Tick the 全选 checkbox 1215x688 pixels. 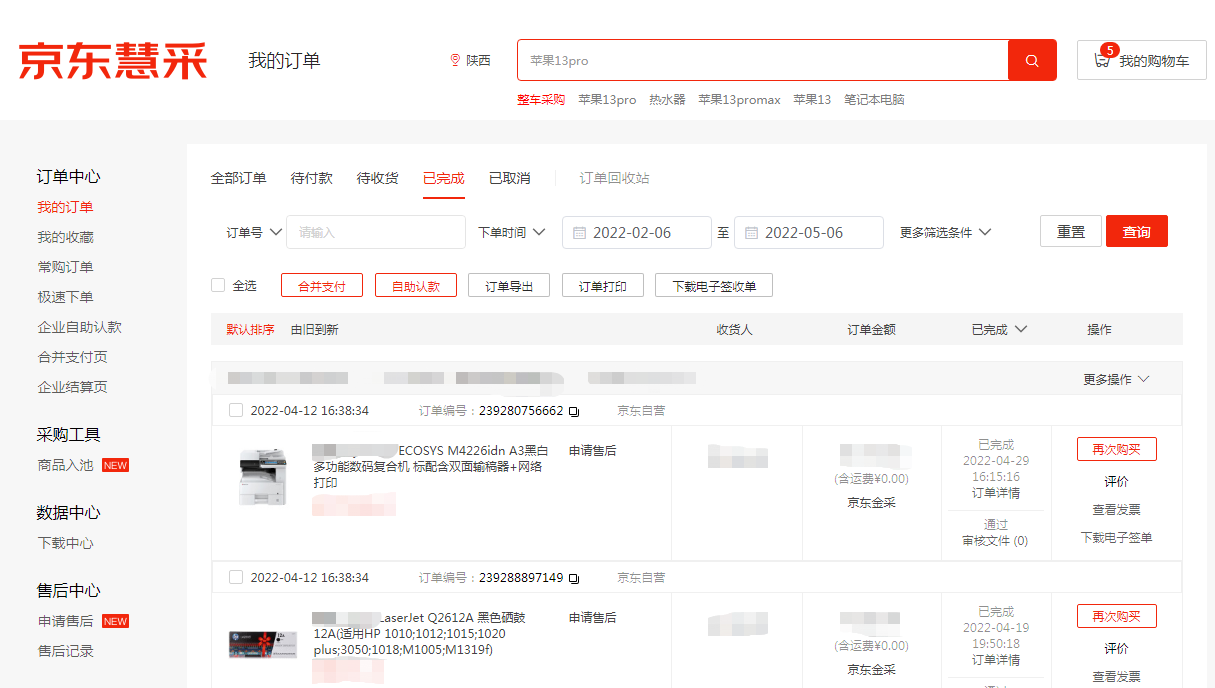218,285
